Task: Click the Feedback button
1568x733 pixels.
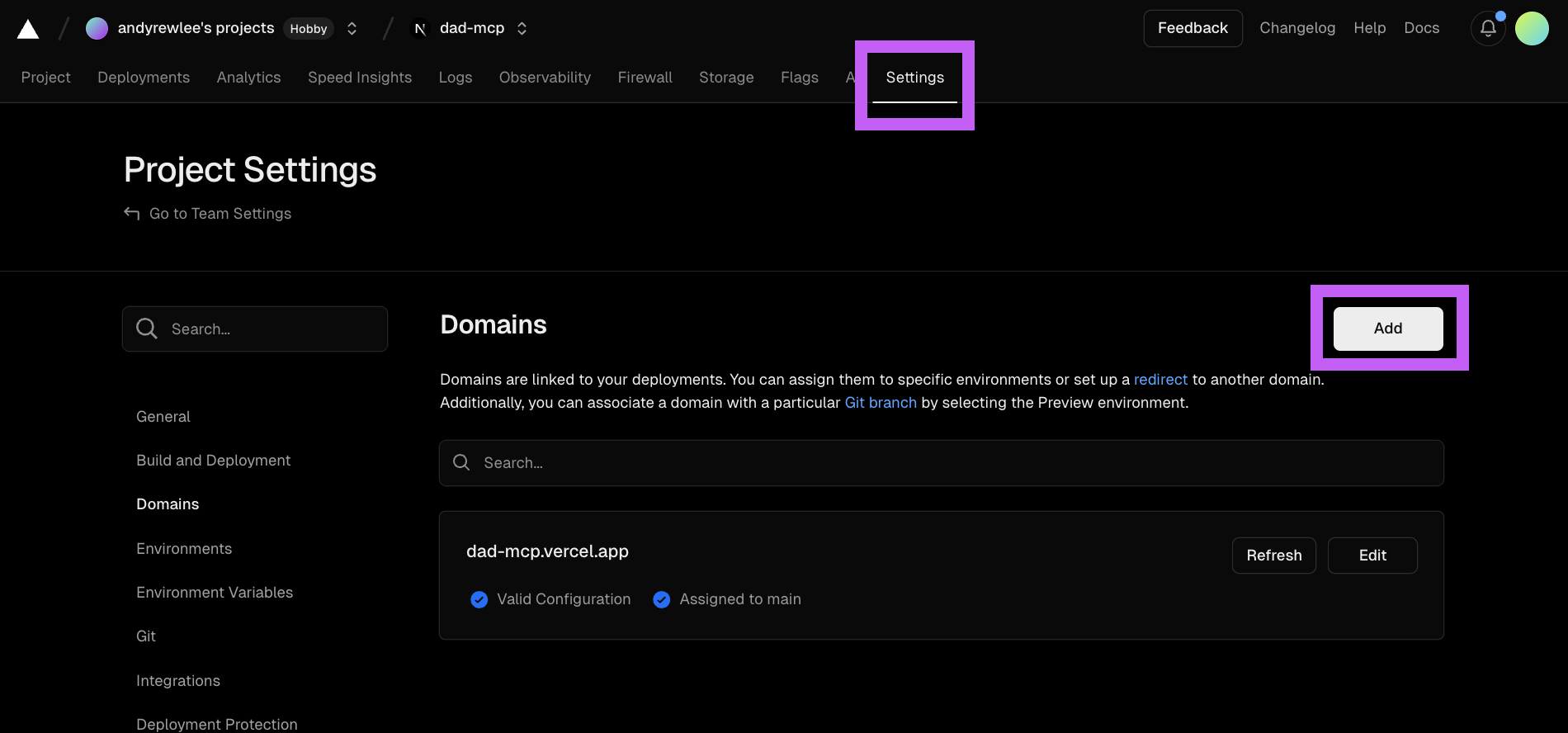Action: 1193,28
